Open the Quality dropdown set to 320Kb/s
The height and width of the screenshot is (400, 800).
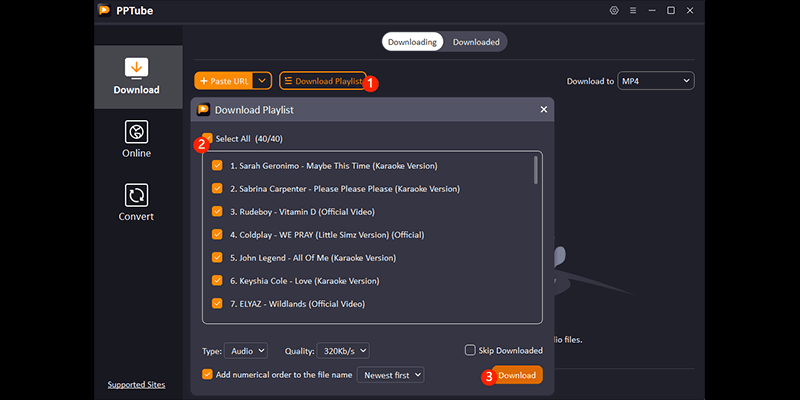pyautogui.click(x=343, y=351)
